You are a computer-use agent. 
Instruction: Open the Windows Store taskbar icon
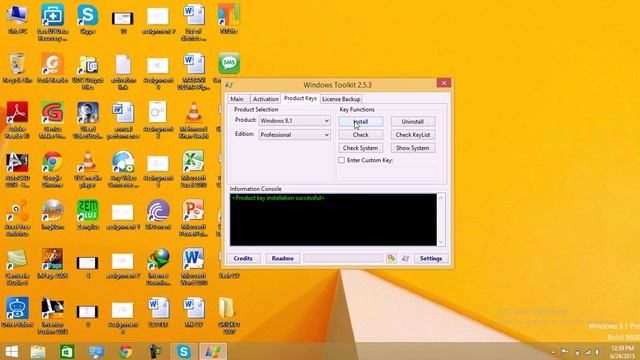coord(67,351)
